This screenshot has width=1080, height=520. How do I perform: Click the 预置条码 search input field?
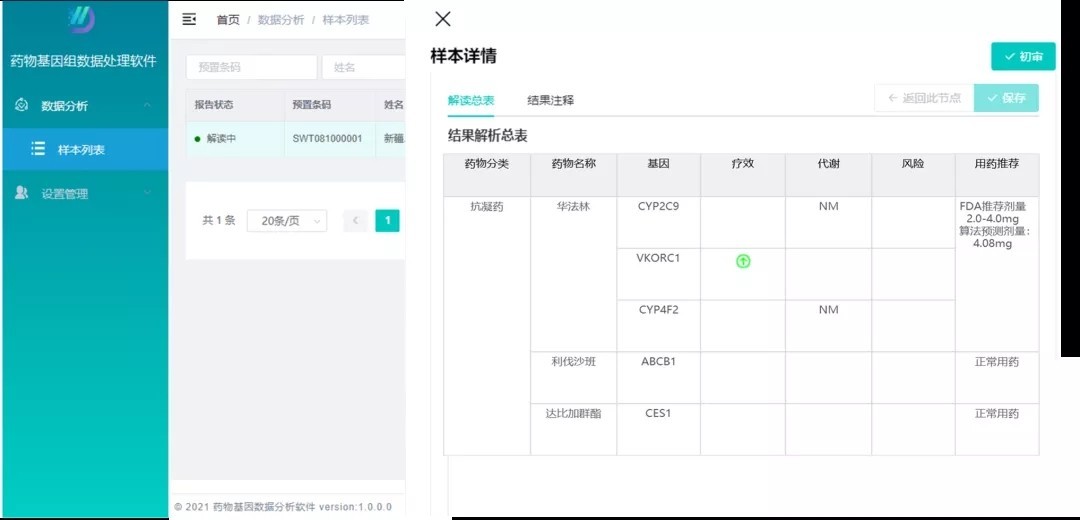(x=250, y=67)
